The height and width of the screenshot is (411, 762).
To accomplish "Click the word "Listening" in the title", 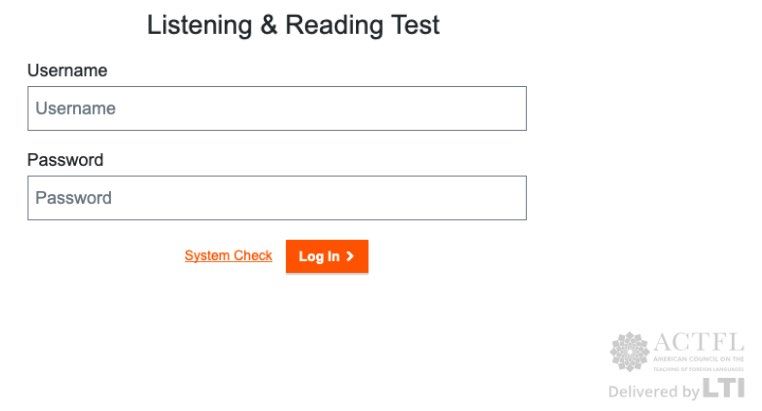I will pyautogui.click(x=200, y=25).
